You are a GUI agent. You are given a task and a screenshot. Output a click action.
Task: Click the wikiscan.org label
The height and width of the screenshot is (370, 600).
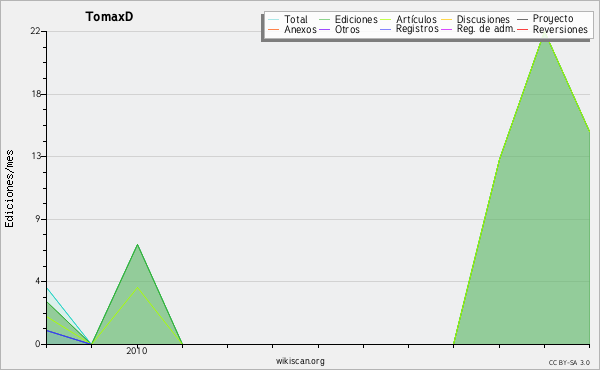point(300,361)
